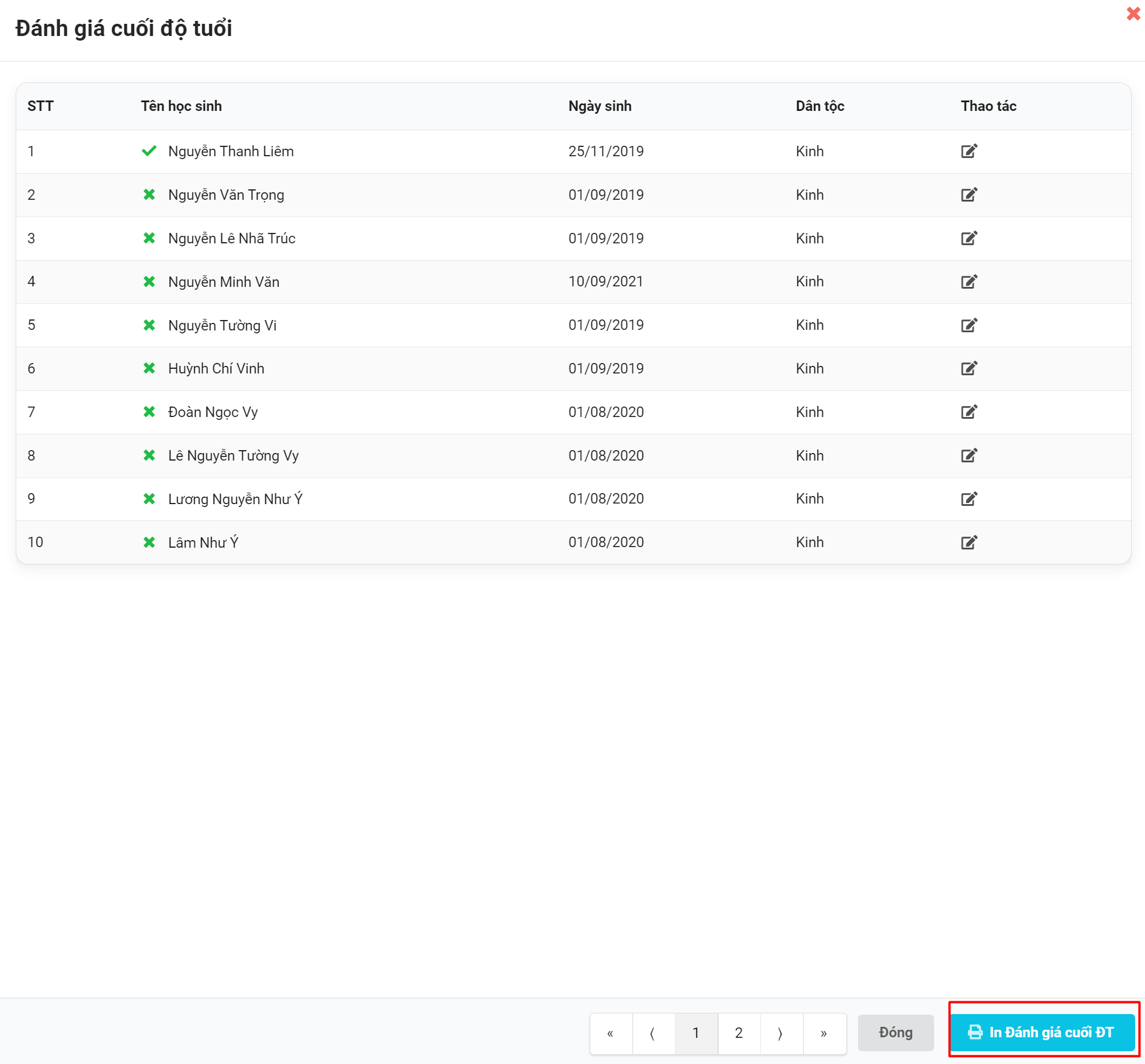The width and height of the screenshot is (1145, 1064).
Task: Select student name Lê Nguyễn Tường Vy
Action: click(x=233, y=455)
